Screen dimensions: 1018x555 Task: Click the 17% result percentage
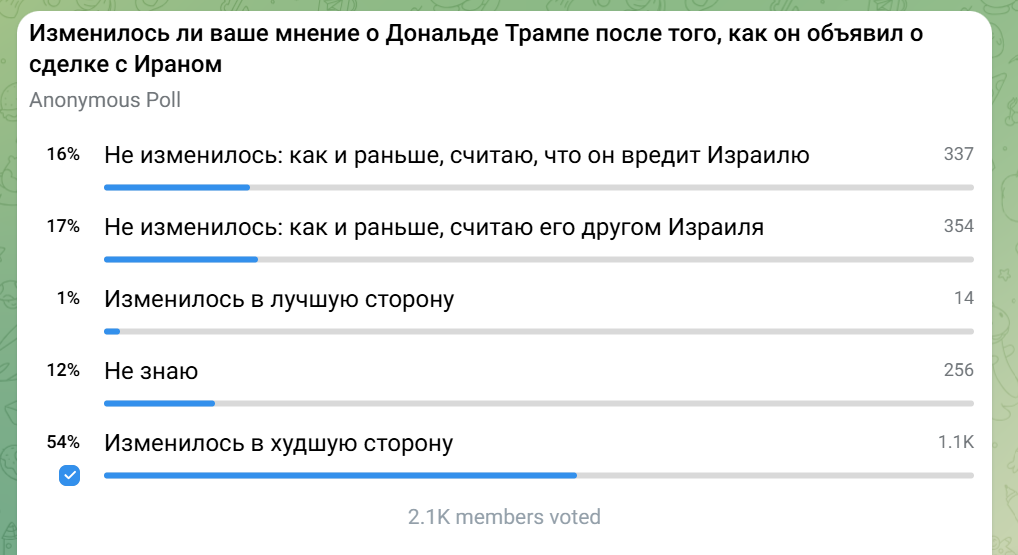tap(63, 226)
